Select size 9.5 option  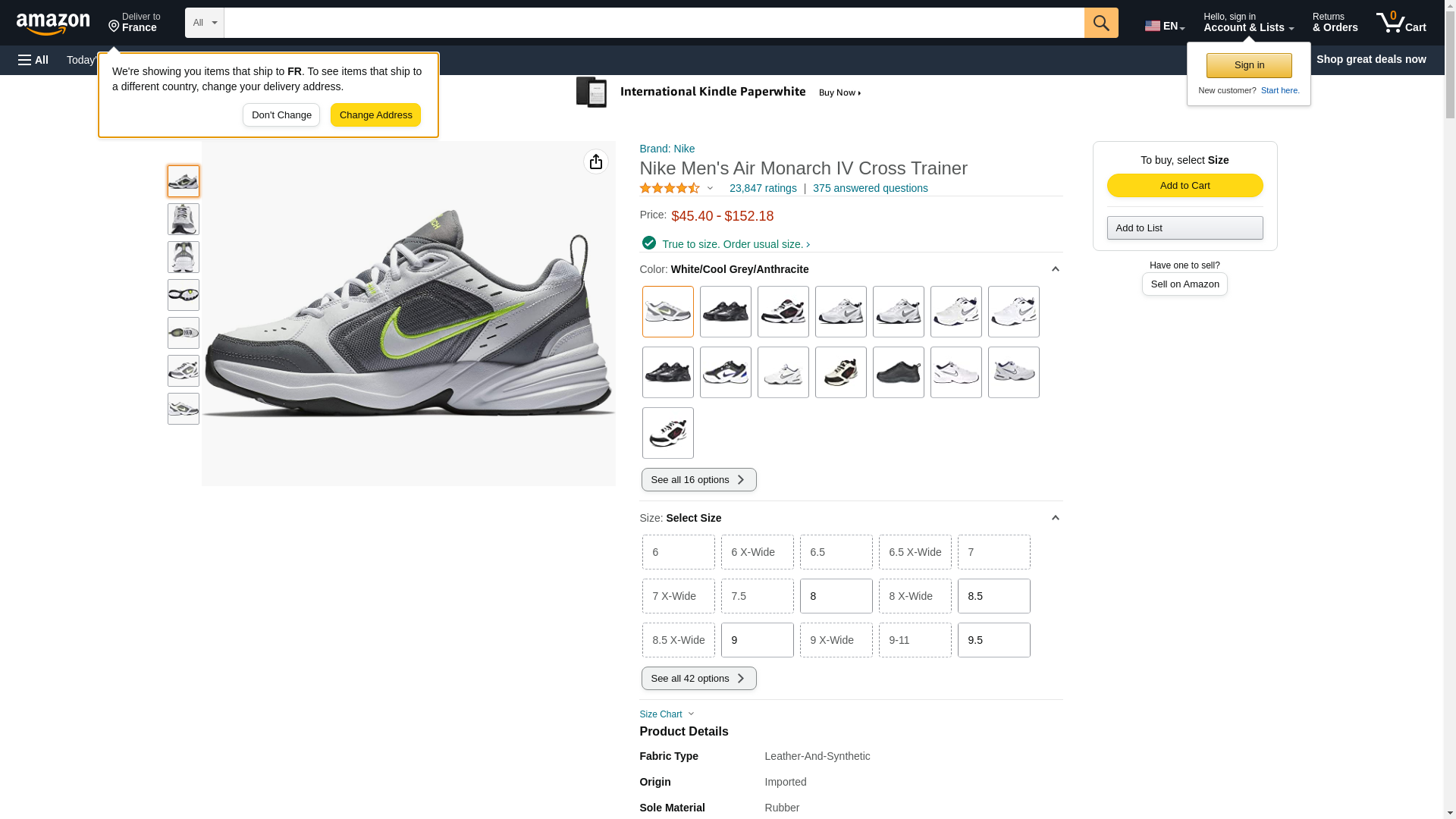pyautogui.click(x=993, y=640)
